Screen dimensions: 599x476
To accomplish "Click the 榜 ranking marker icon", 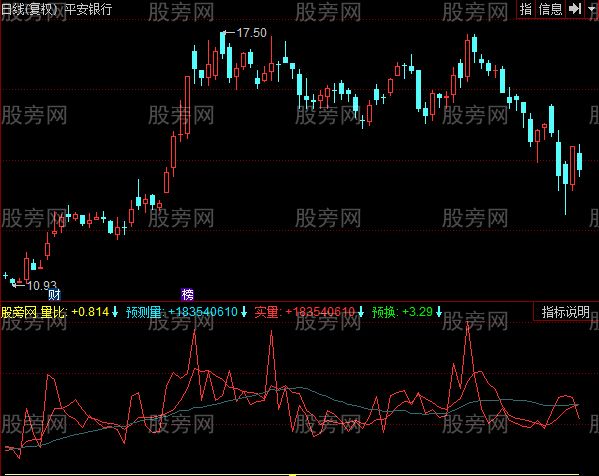I will [187, 295].
